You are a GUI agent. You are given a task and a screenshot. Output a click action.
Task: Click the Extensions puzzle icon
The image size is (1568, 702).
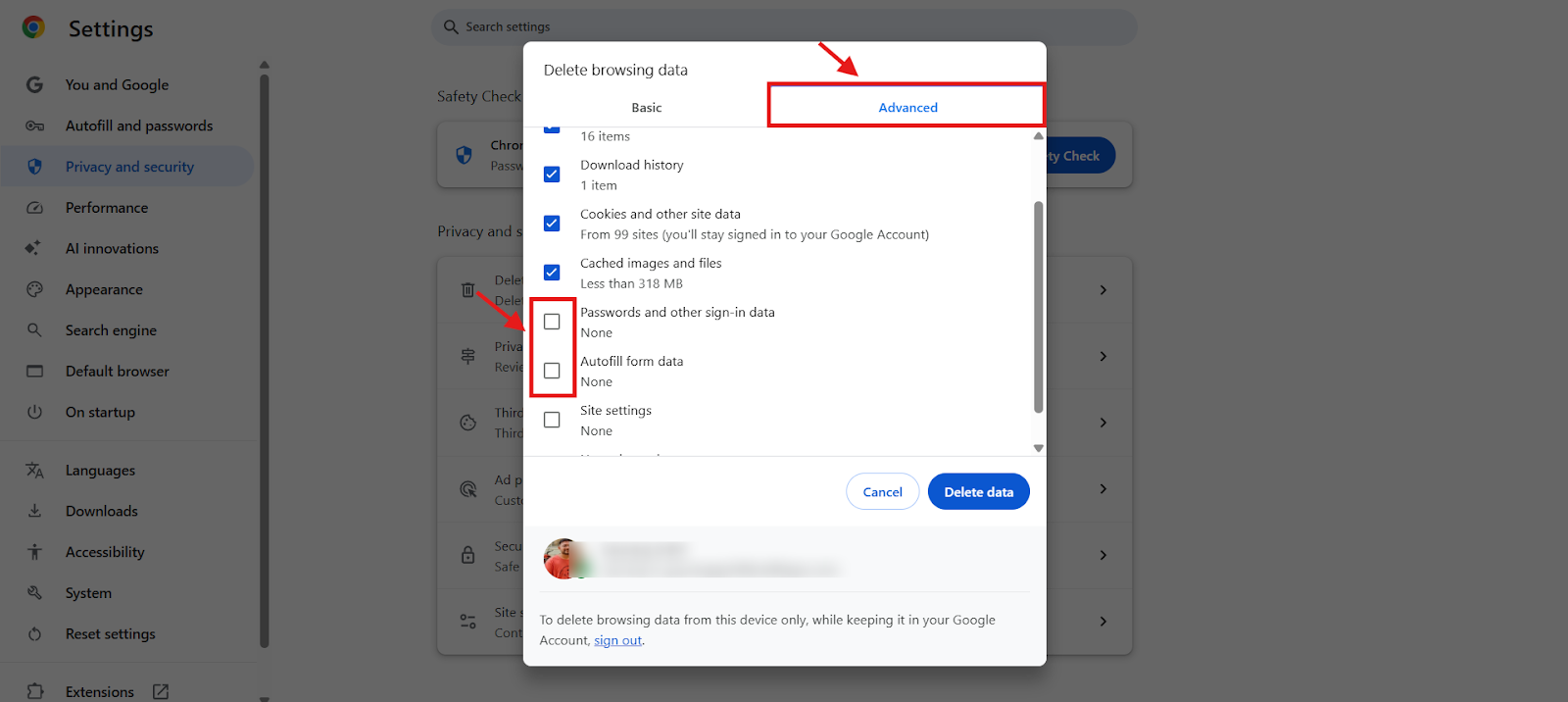[x=34, y=691]
